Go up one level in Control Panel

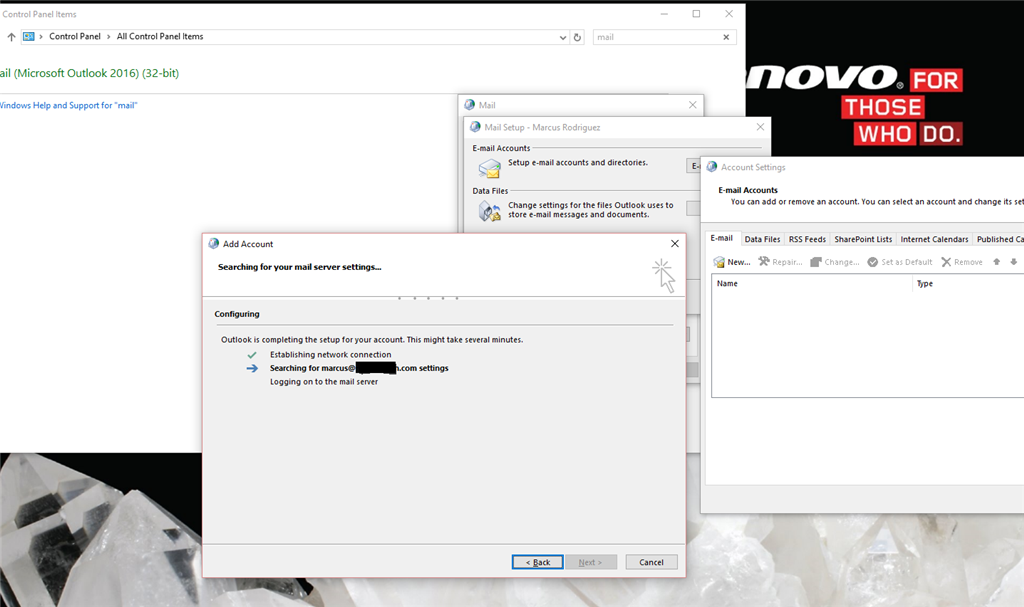point(11,37)
